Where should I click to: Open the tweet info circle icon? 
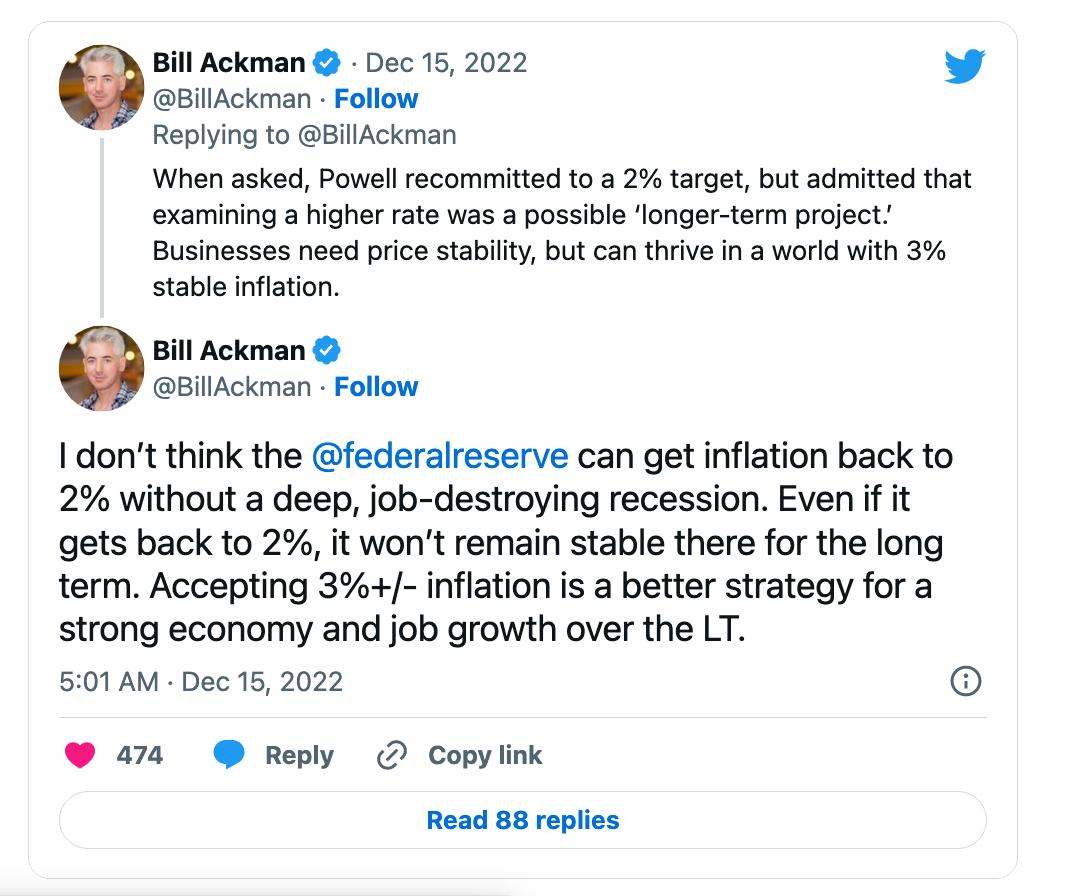pyautogui.click(x=964, y=682)
